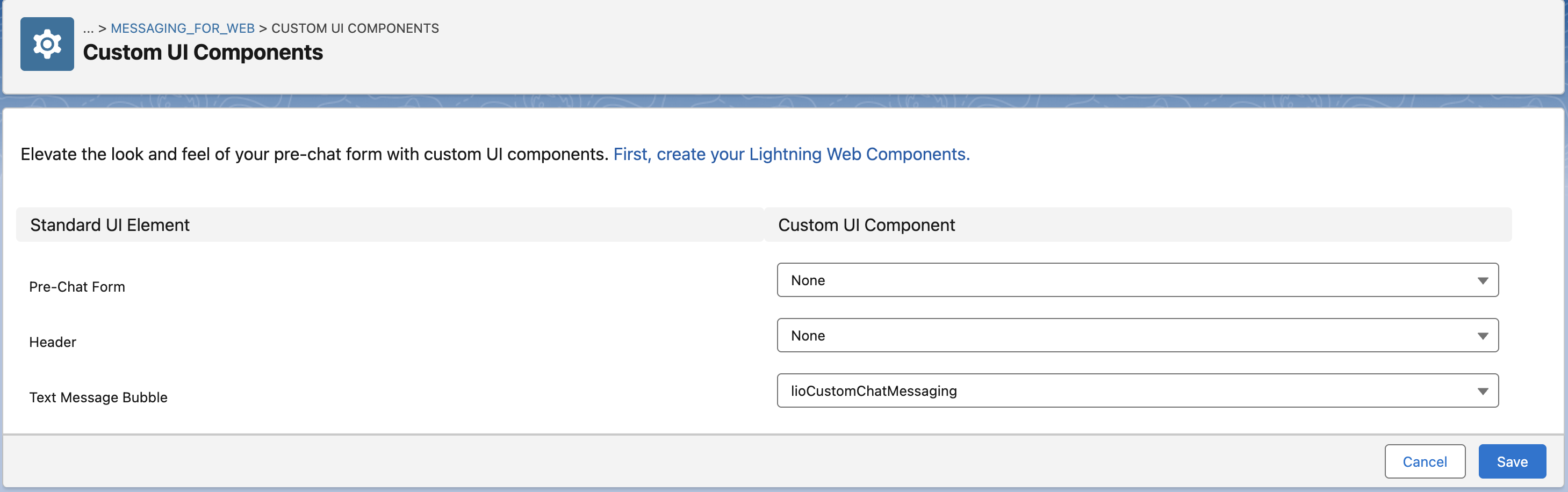Open the Header component dropdown
This screenshot has height=492, width=1568.
point(1137,335)
